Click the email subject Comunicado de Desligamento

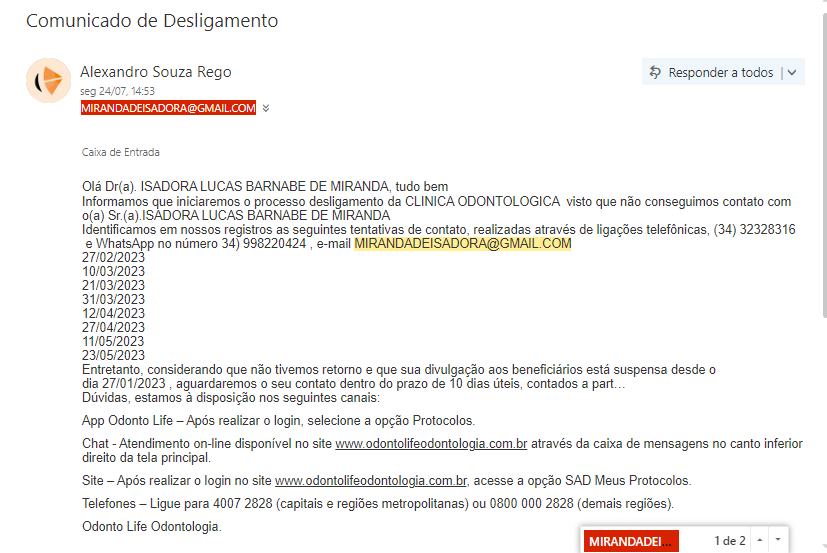point(152,21)
